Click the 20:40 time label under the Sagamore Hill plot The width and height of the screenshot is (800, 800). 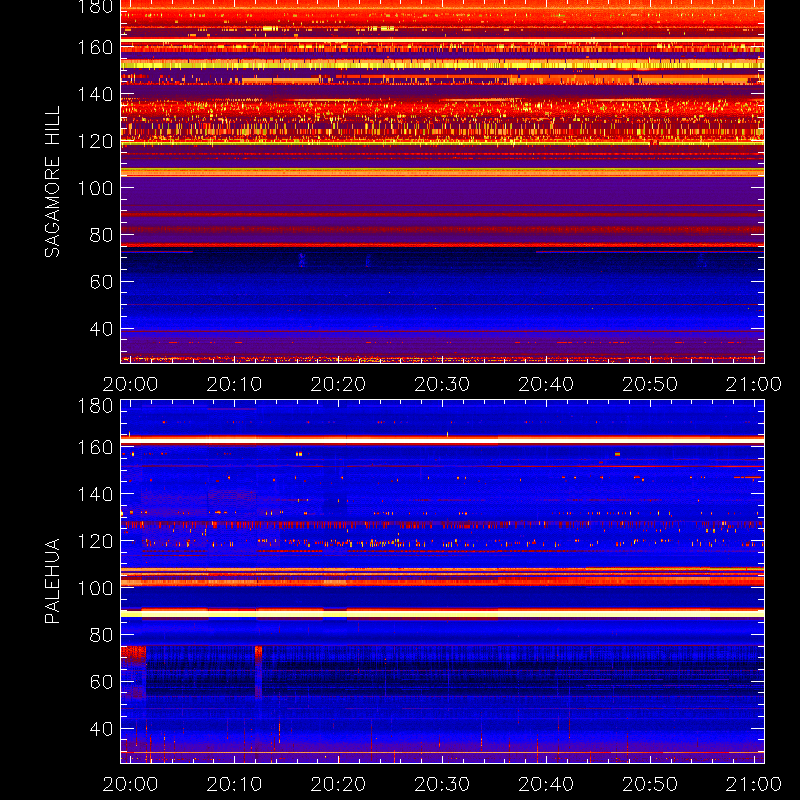(546, 384)
